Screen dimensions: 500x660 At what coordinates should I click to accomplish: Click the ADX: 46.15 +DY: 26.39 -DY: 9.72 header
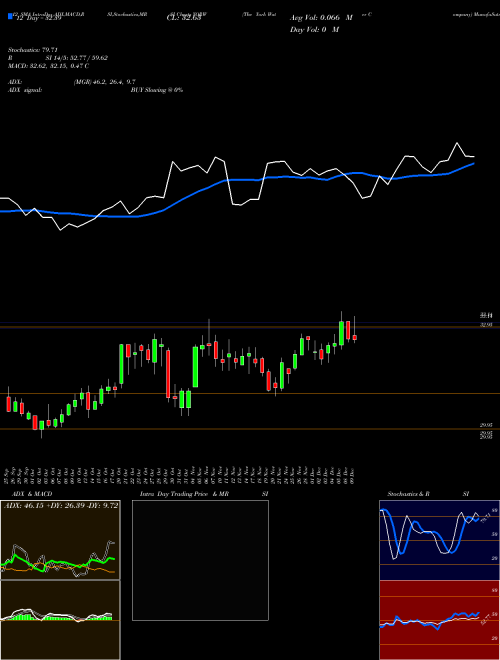coord(61,505)
